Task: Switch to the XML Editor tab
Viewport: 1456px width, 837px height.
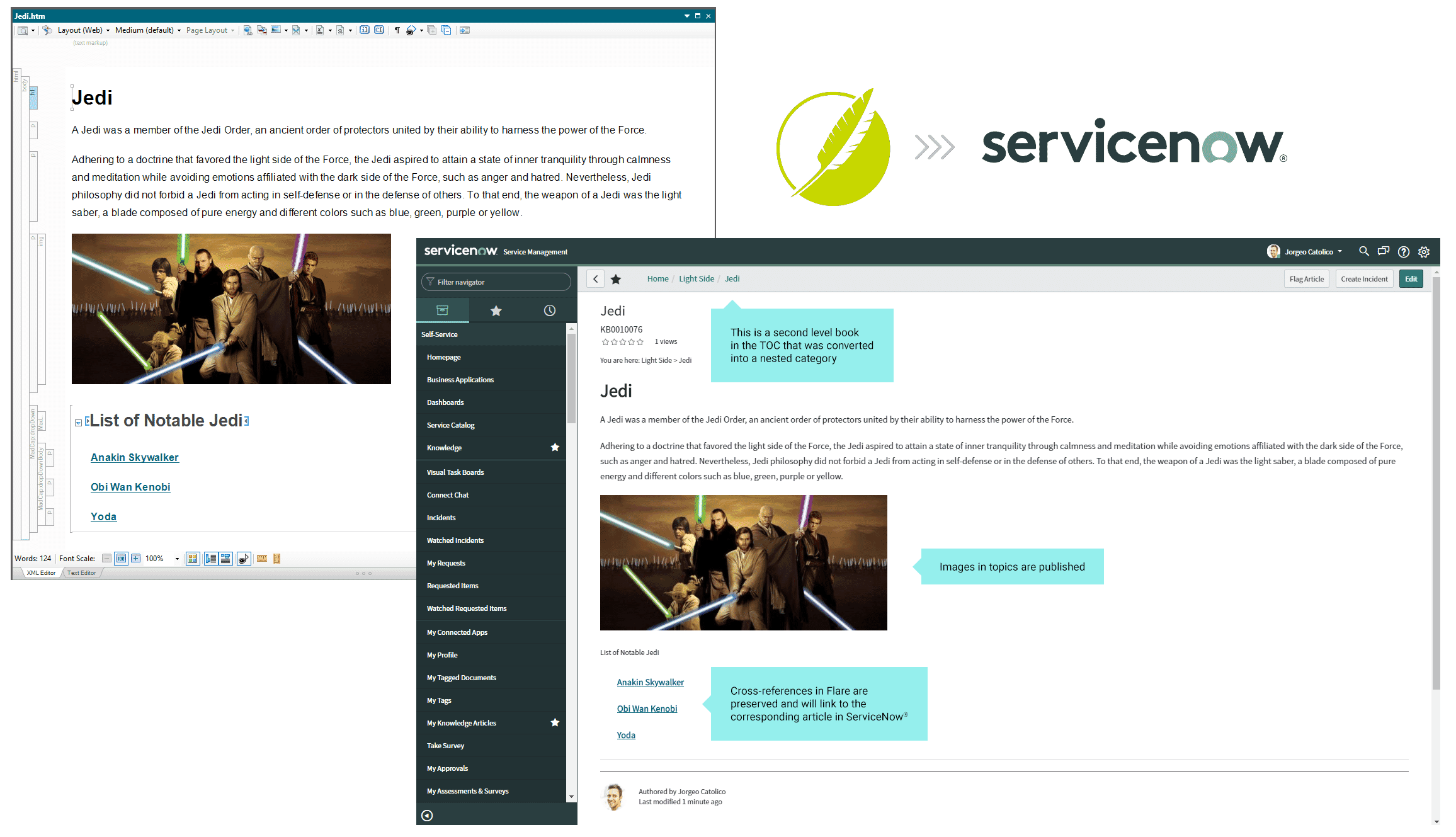Action: pyautogui.click(x=41, y=572)
